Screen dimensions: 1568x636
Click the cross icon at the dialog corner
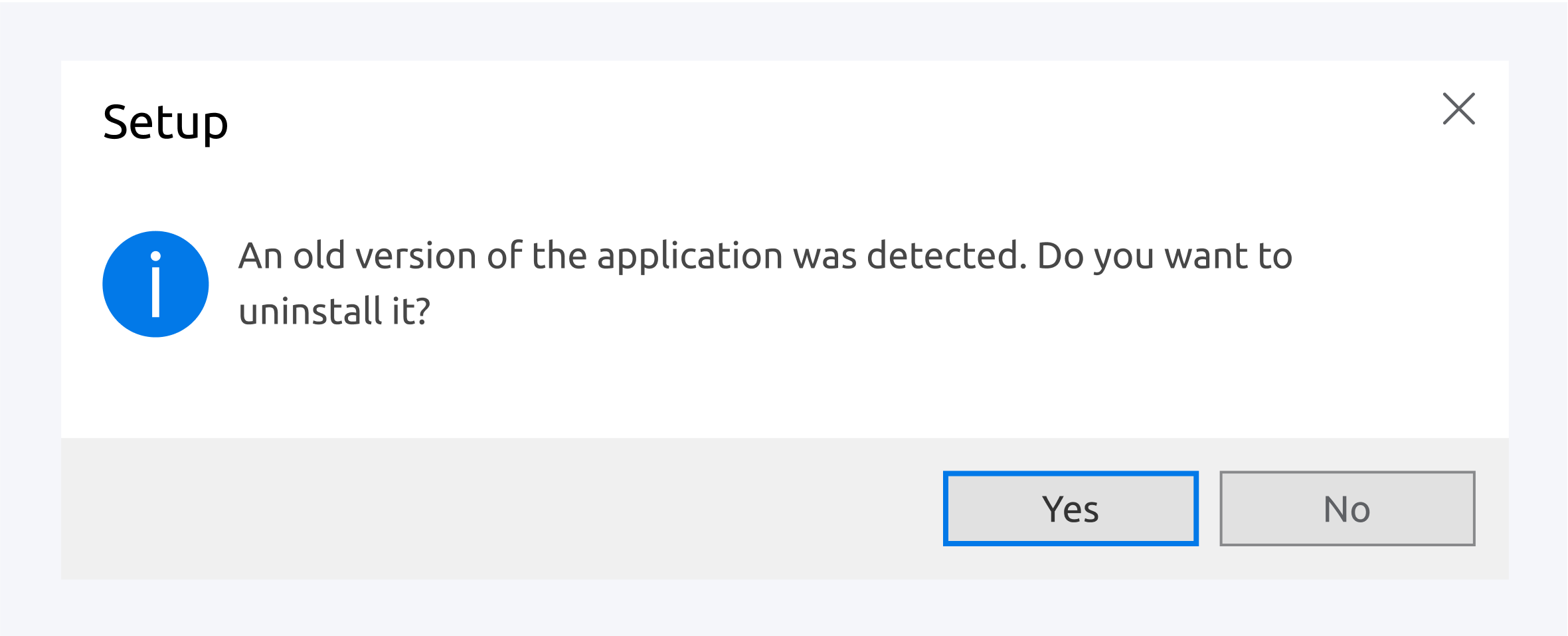coord(1458,109)
